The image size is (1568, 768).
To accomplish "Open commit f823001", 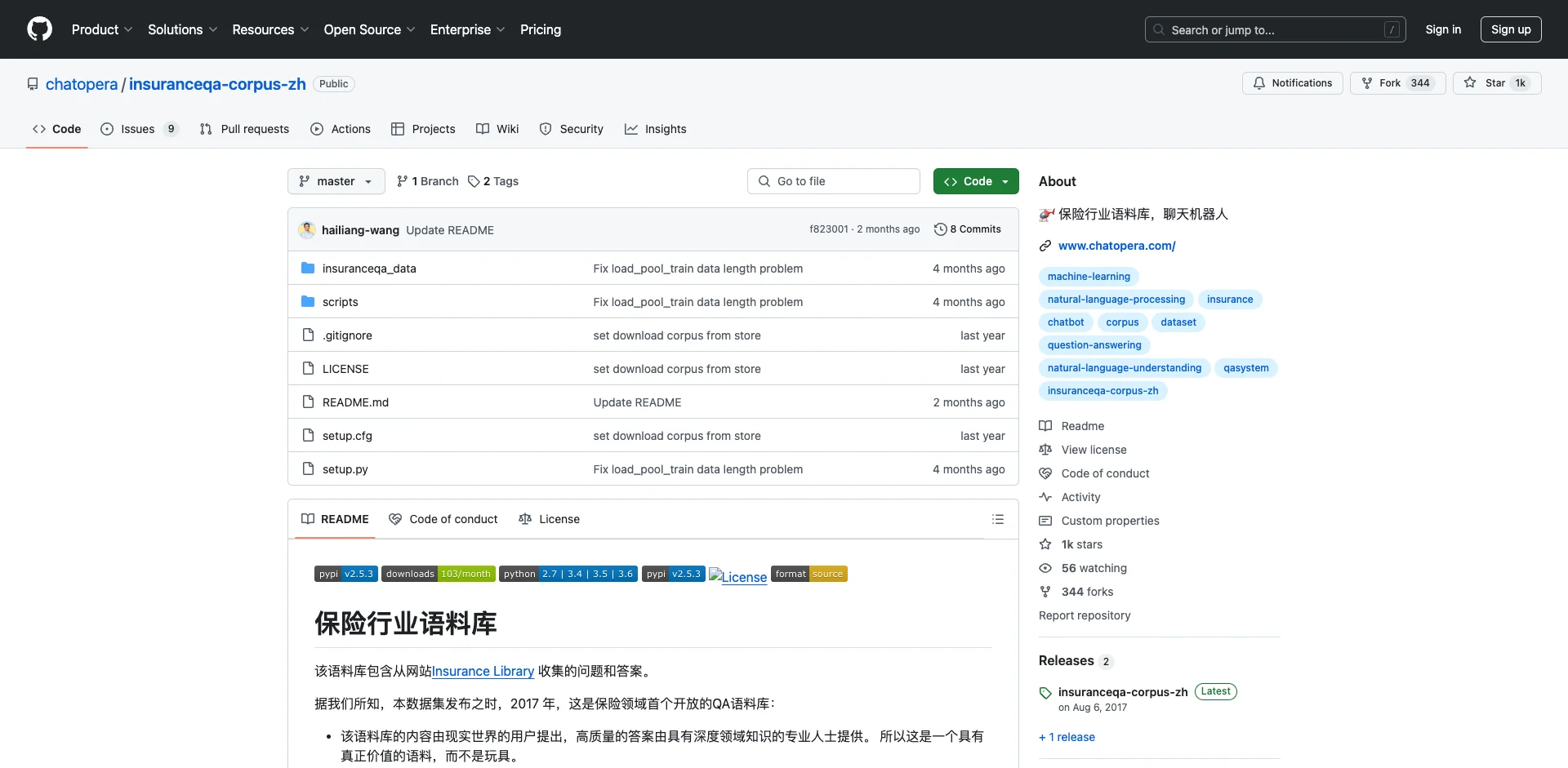I will (829, 229).
